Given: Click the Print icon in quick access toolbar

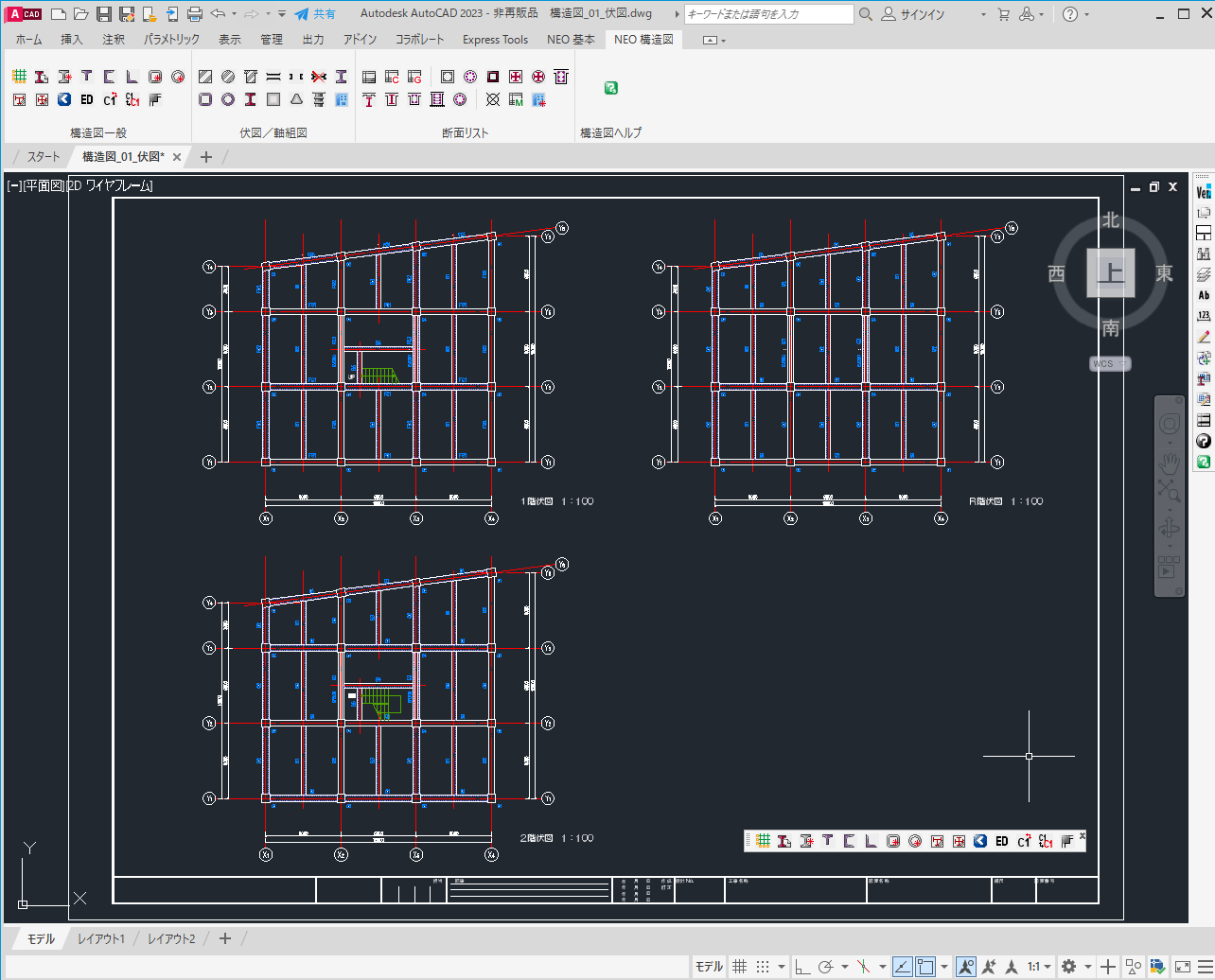Looking at the screenshot, I should point(195,14).
